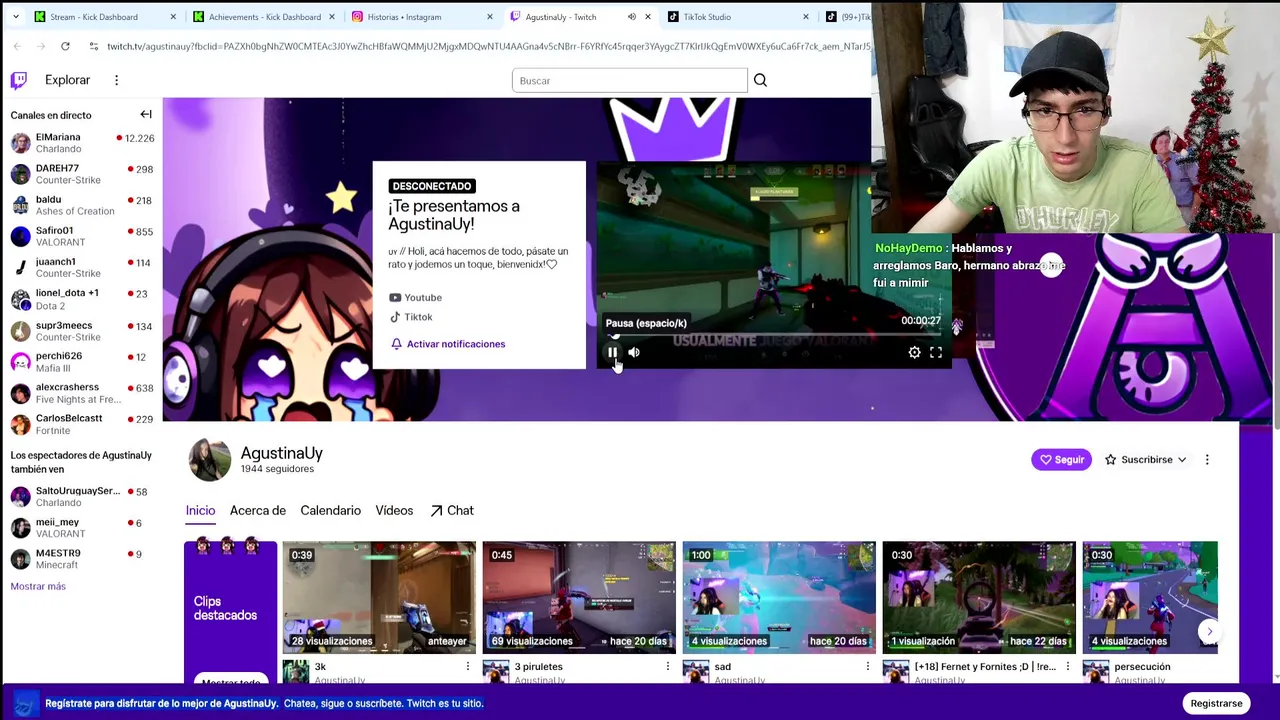Click the AgustinaUy profile avatar
Viewport: 1280px width, 720px height.
[210, 459]
